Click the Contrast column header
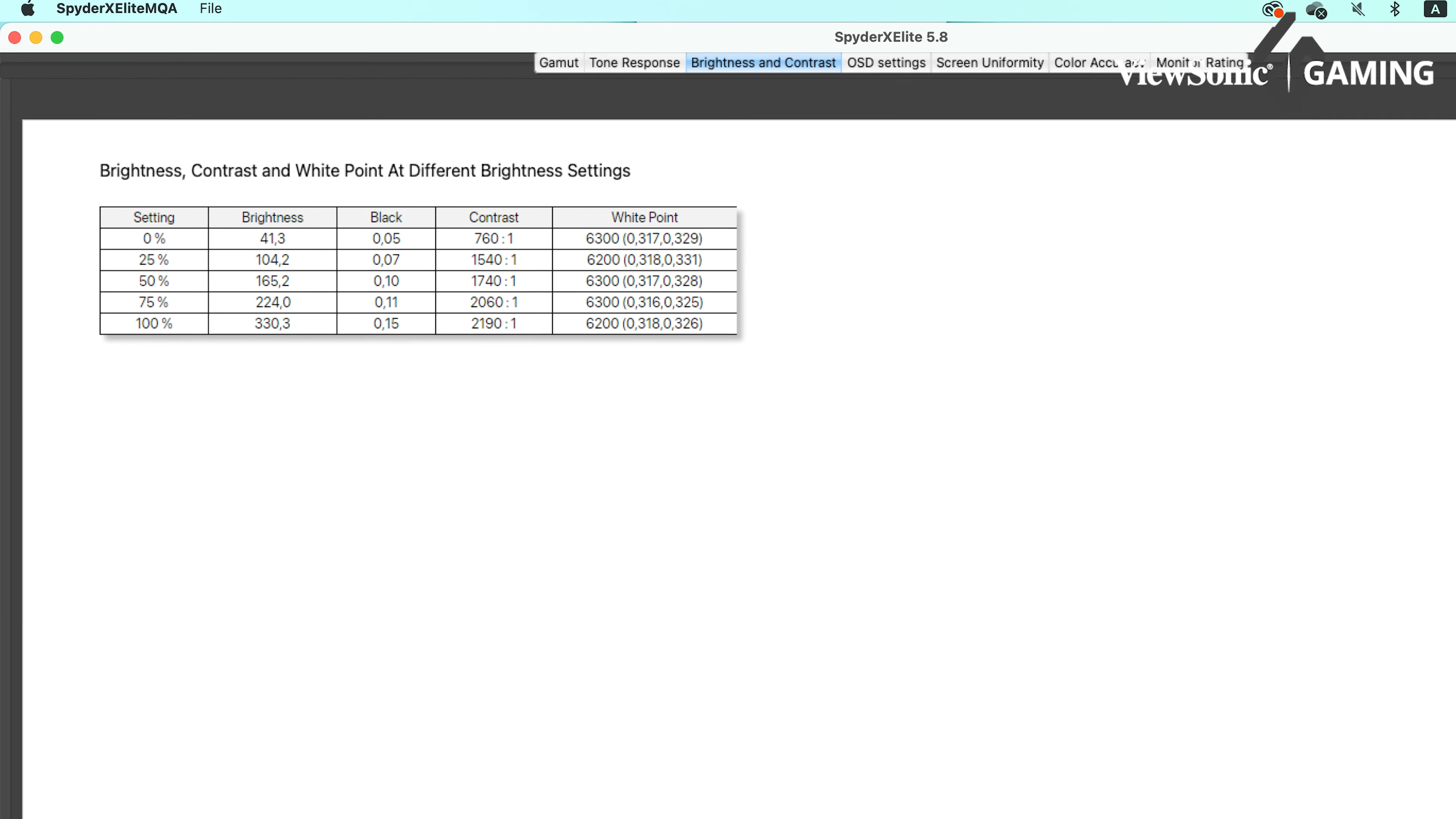The image size is (1456, 819). (493, 218)
